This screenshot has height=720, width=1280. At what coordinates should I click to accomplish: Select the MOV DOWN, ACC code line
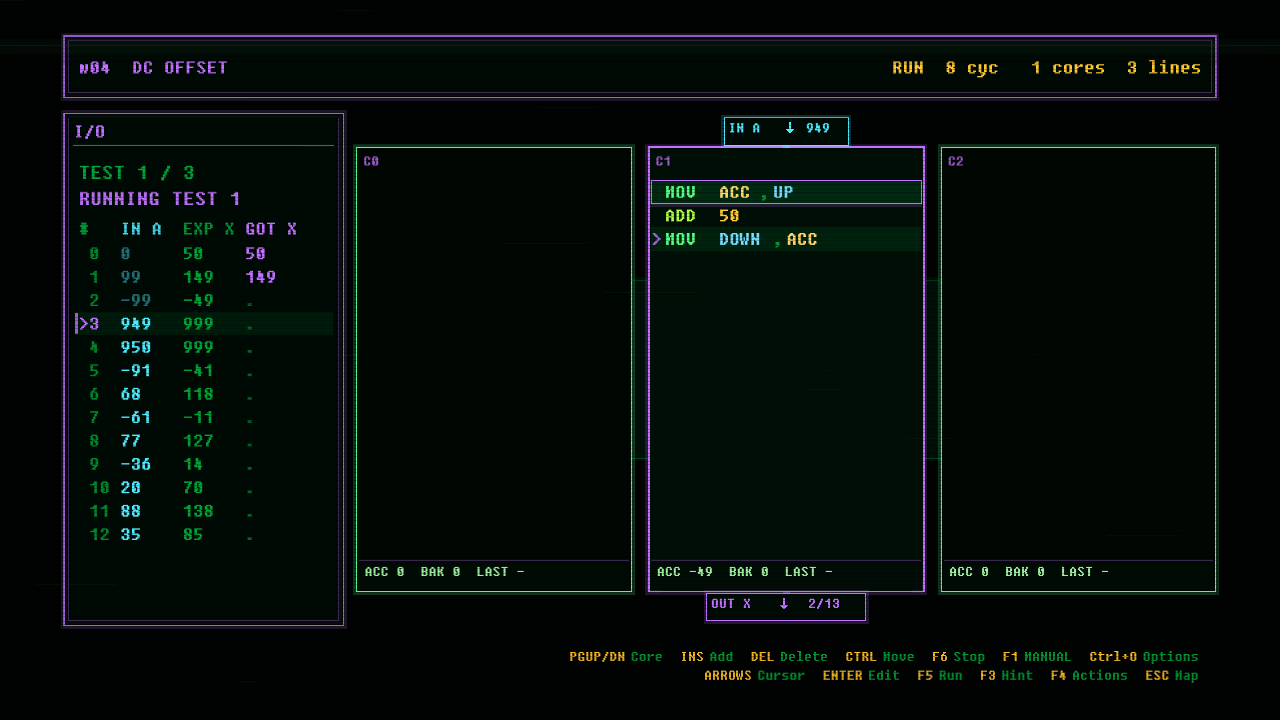tap(786, 240)
